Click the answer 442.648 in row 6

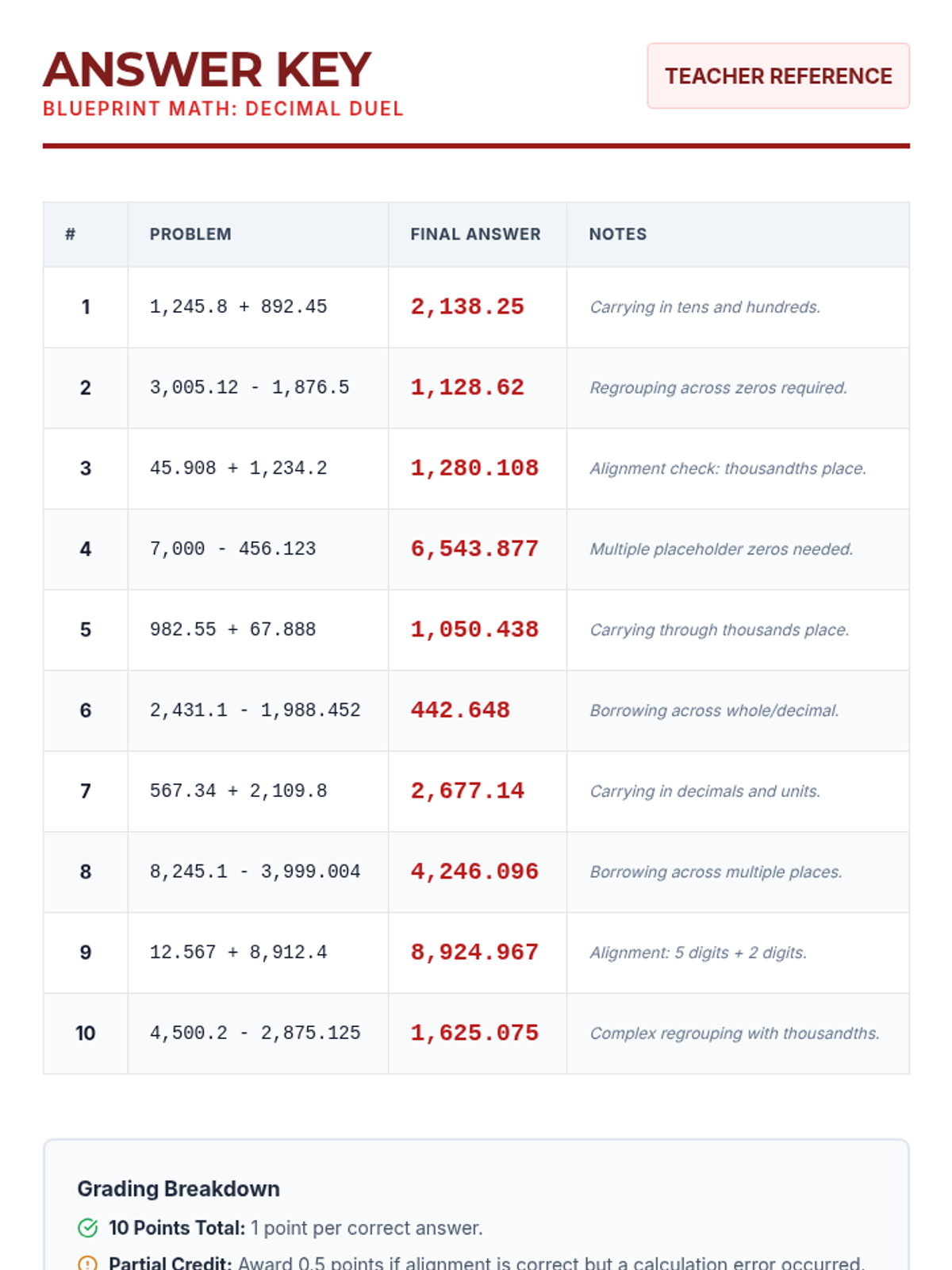point(460,710)
